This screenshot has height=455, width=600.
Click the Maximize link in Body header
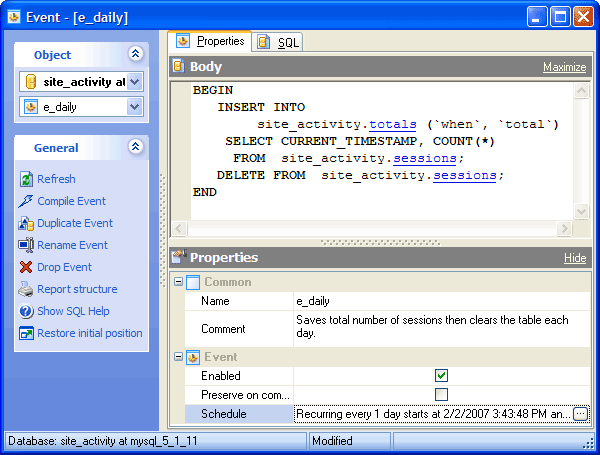click(564, 67)
